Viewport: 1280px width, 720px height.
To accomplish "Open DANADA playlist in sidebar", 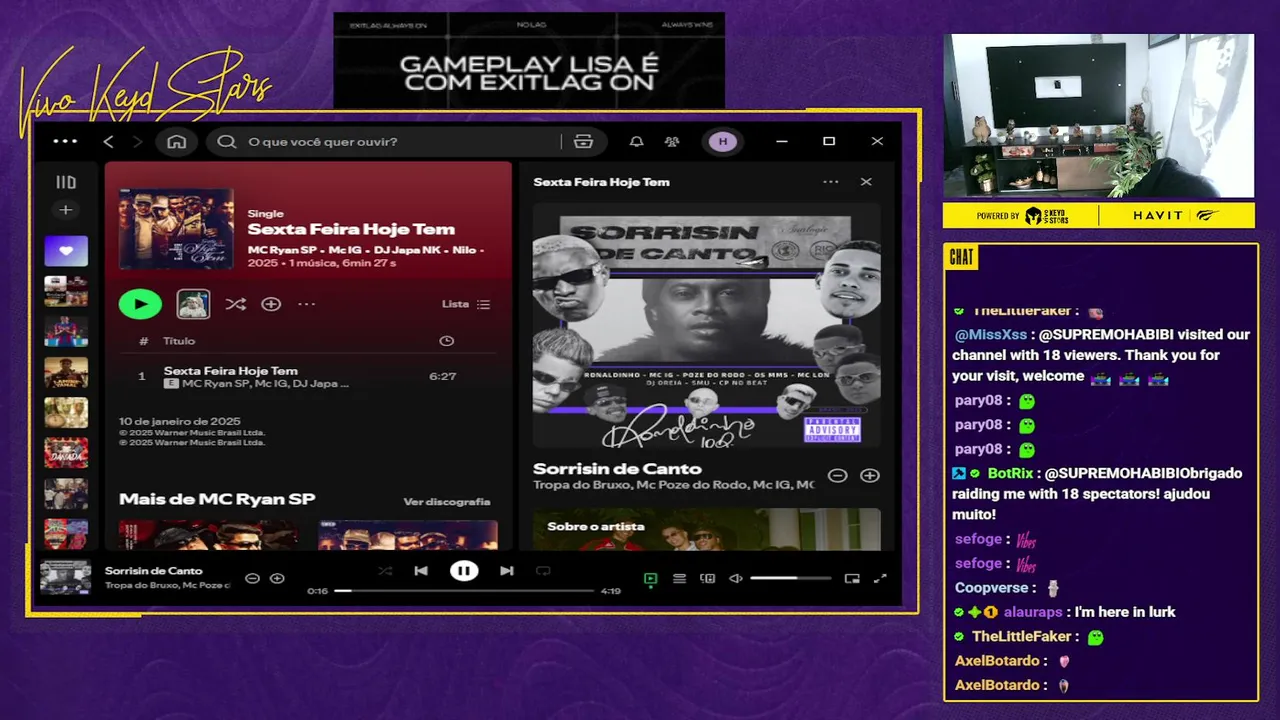I will [x=66, y=453].
